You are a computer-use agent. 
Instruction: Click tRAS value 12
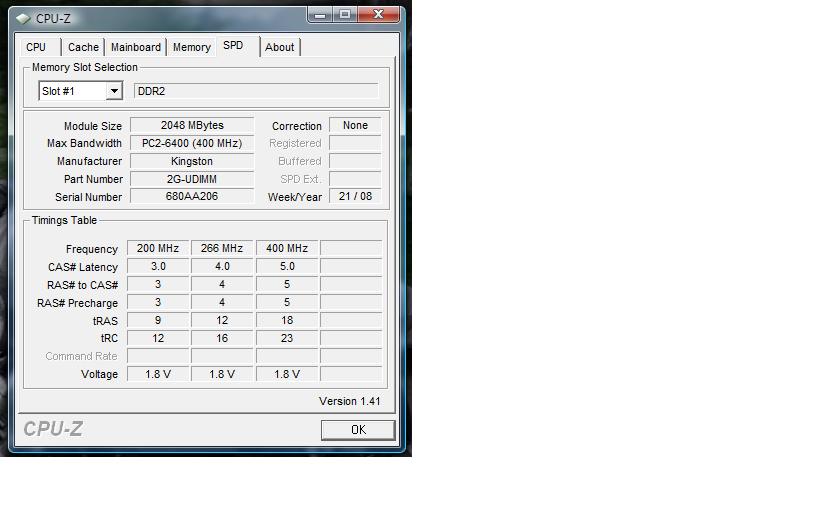coord(222,320)
